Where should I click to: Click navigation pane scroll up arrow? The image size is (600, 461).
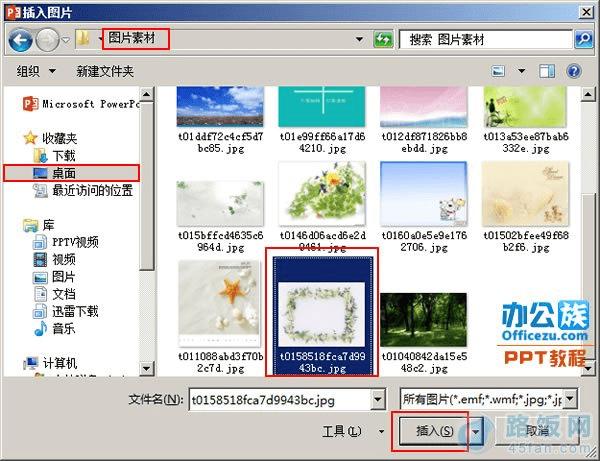147,94
